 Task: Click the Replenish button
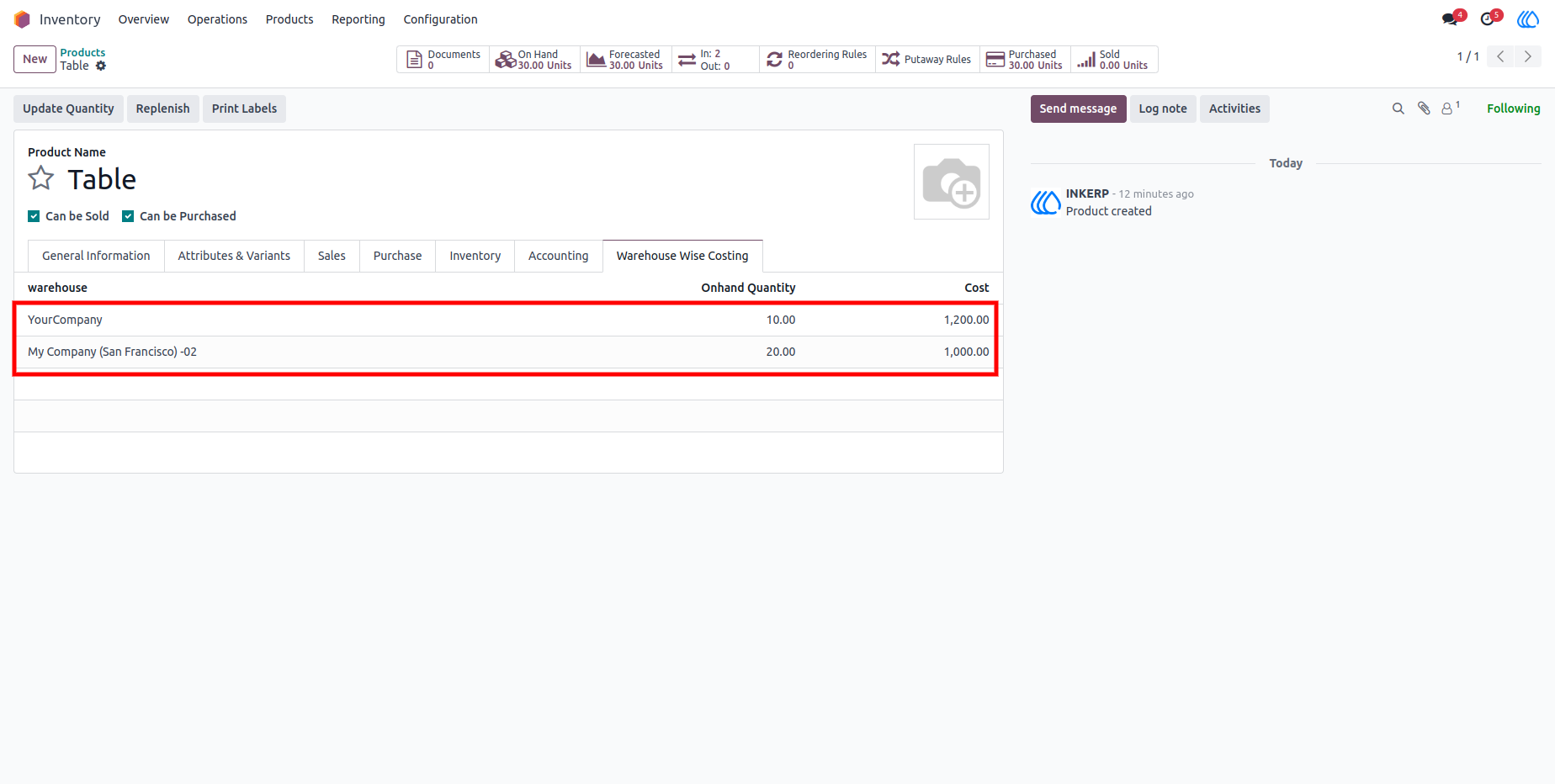[162, 109]
